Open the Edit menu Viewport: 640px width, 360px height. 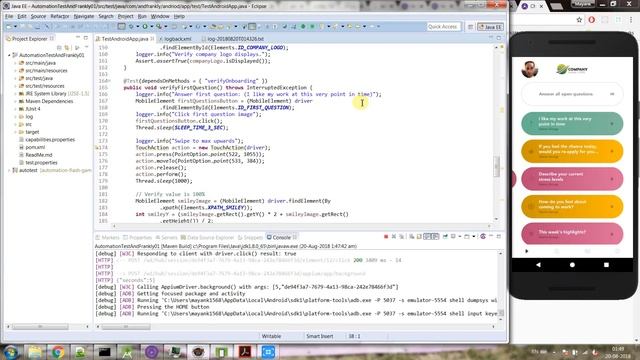tap(22, 16)
